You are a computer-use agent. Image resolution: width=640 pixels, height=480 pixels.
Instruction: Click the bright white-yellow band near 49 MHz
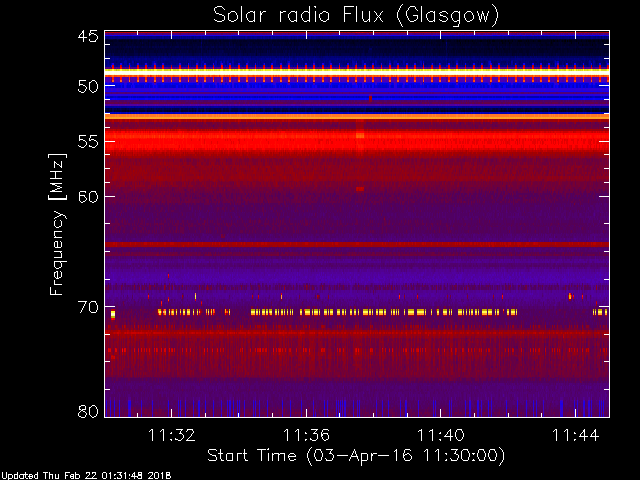tap(357, 73)
